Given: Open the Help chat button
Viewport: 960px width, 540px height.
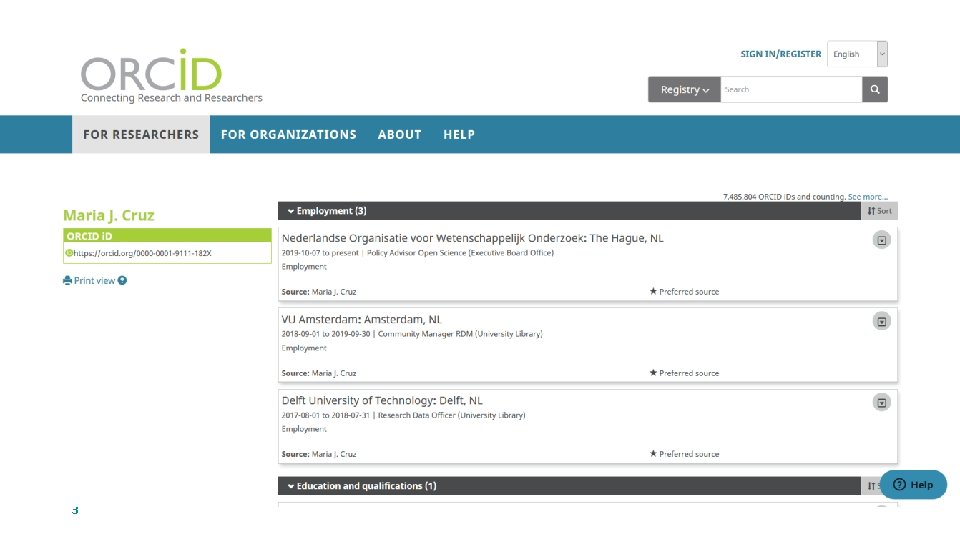Looking at the screenshot, I should 913,484.
